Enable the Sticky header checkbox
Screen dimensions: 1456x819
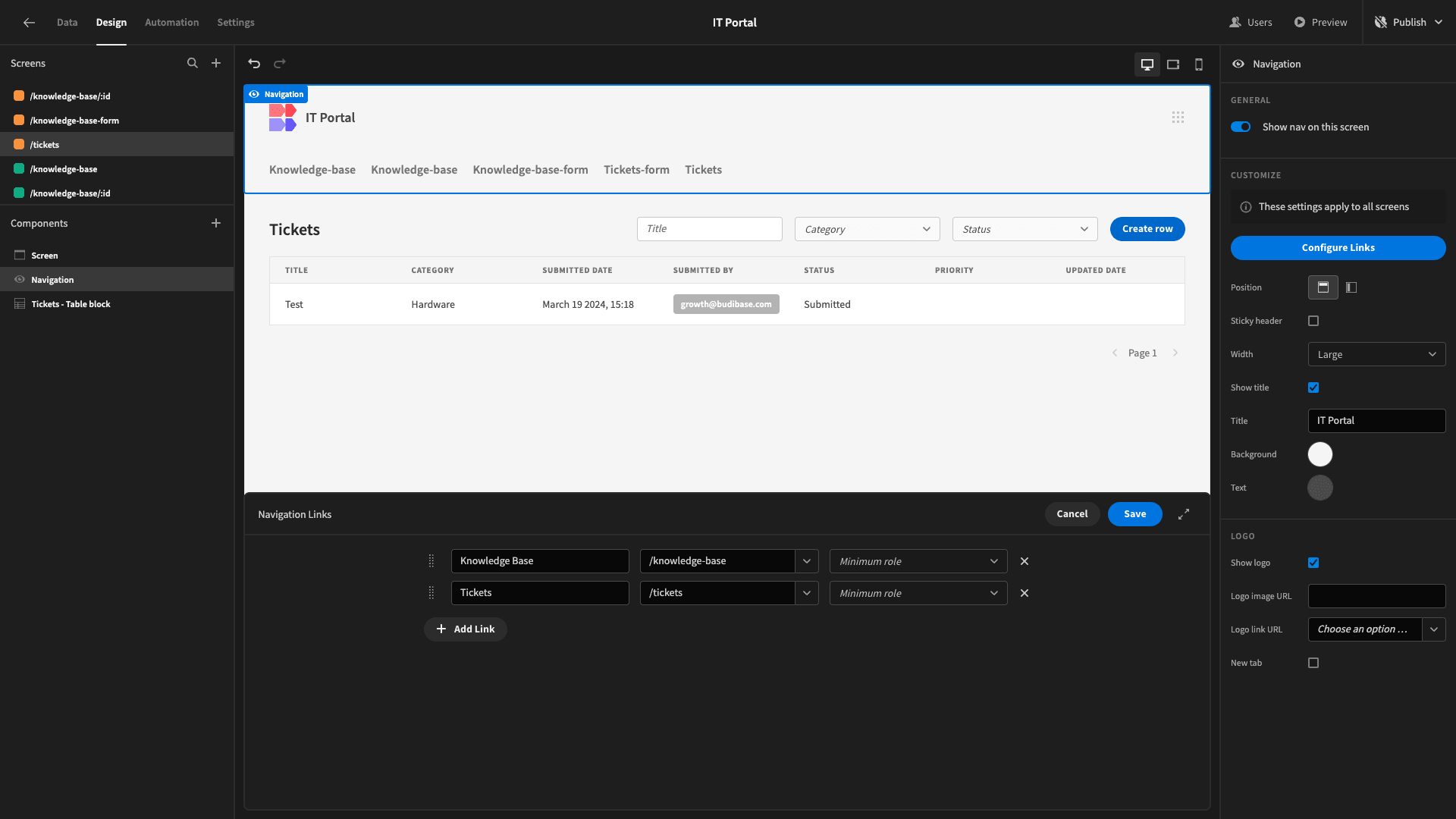[1313, 321]
